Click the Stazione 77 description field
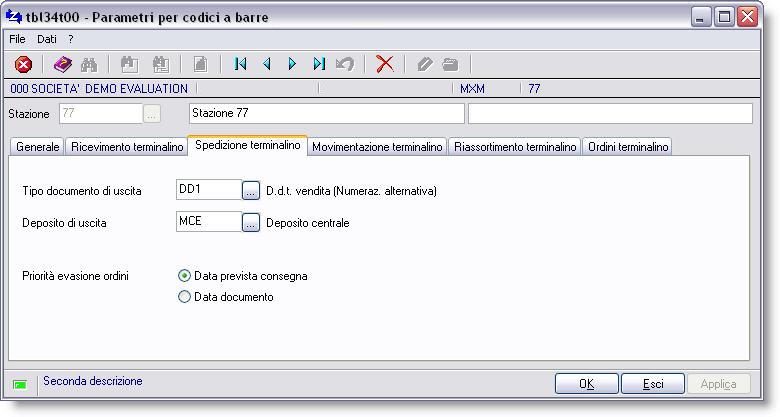The width and height of the screenshot is (780, 417). (x=326, y=113)
